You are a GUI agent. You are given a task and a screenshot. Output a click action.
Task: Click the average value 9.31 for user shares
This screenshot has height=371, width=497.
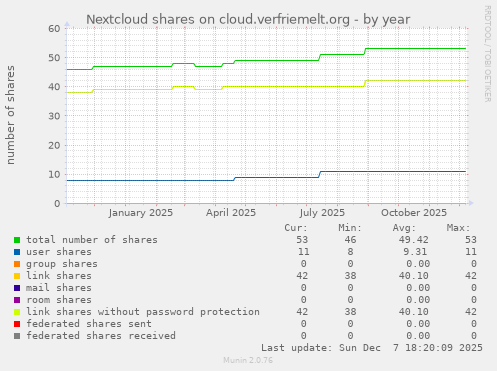(x=415, y=252)
